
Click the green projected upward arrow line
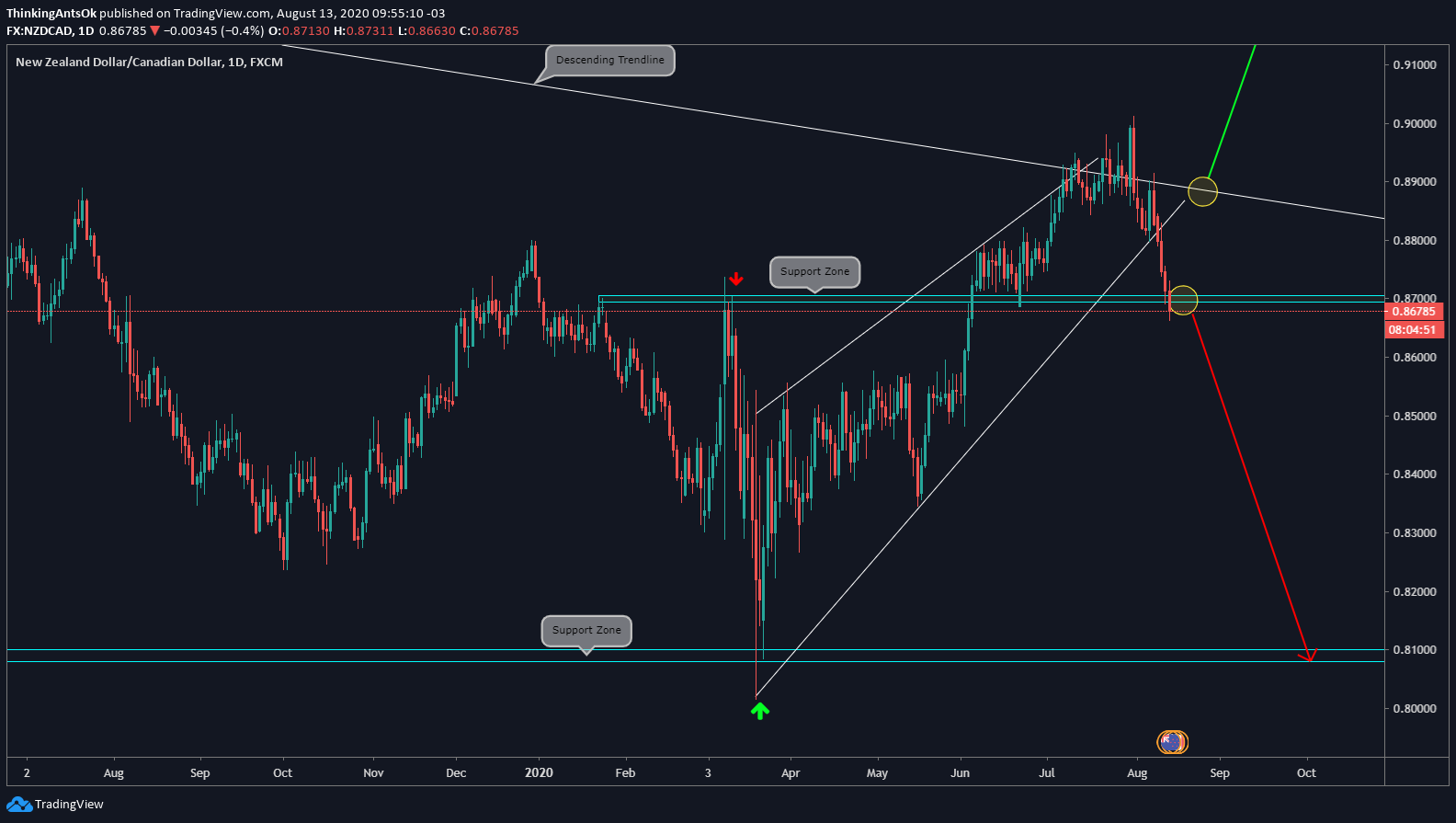pyautogui.click(x=1232, y=110)
